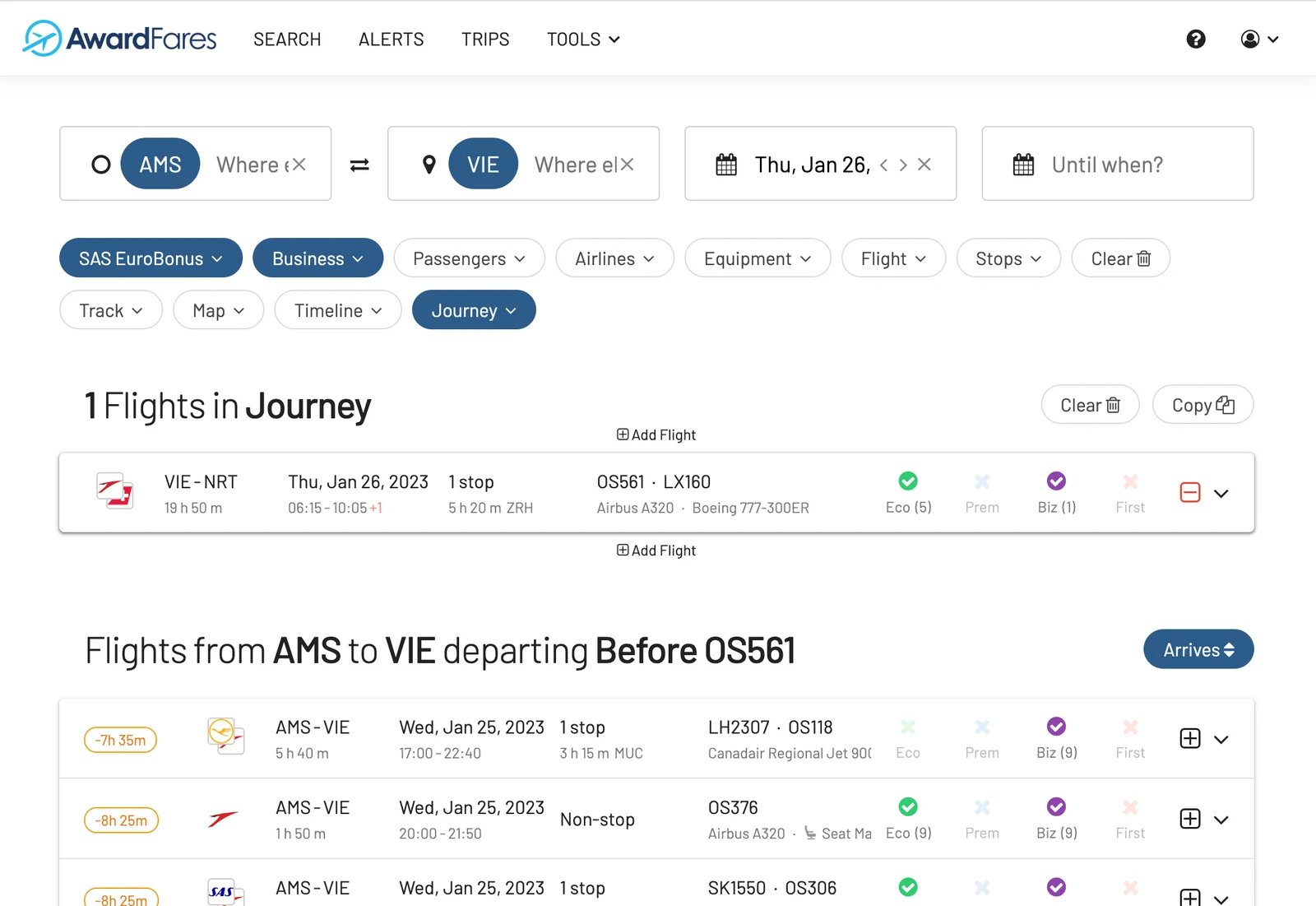
Task: Go to the SEARCH page
Action: coord(287,39)
